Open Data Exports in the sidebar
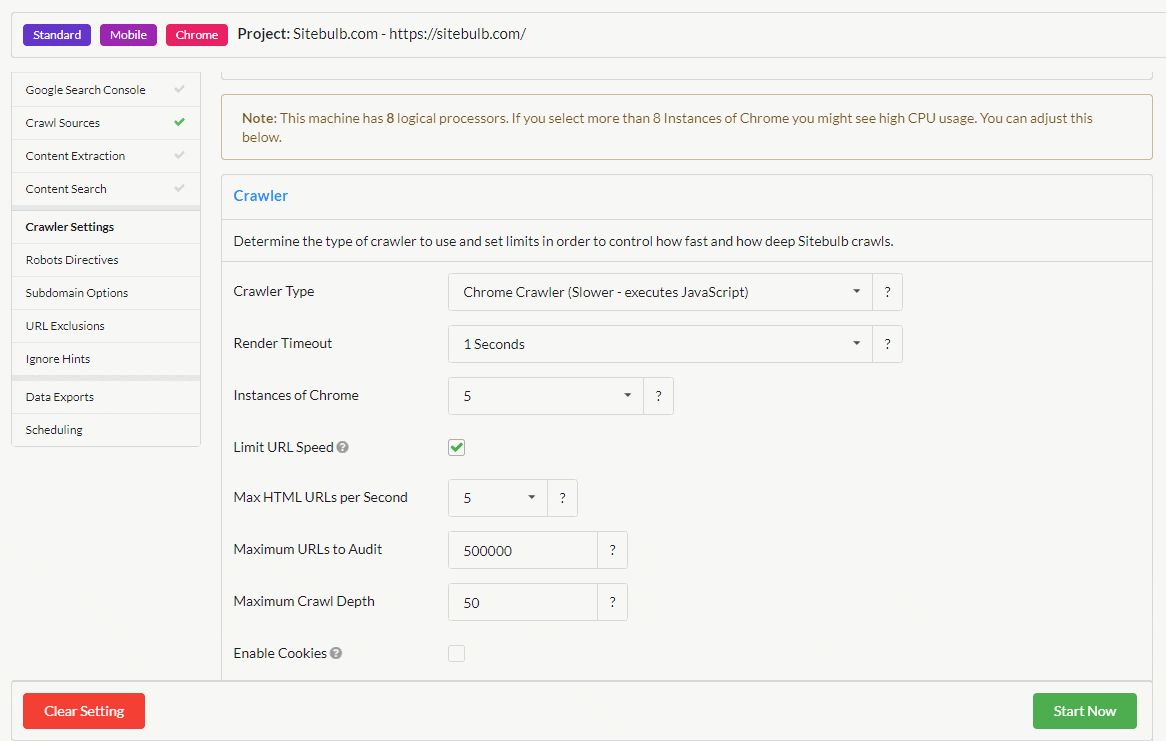The width and height of the screenshot is (1166, 741). [106, 397]
